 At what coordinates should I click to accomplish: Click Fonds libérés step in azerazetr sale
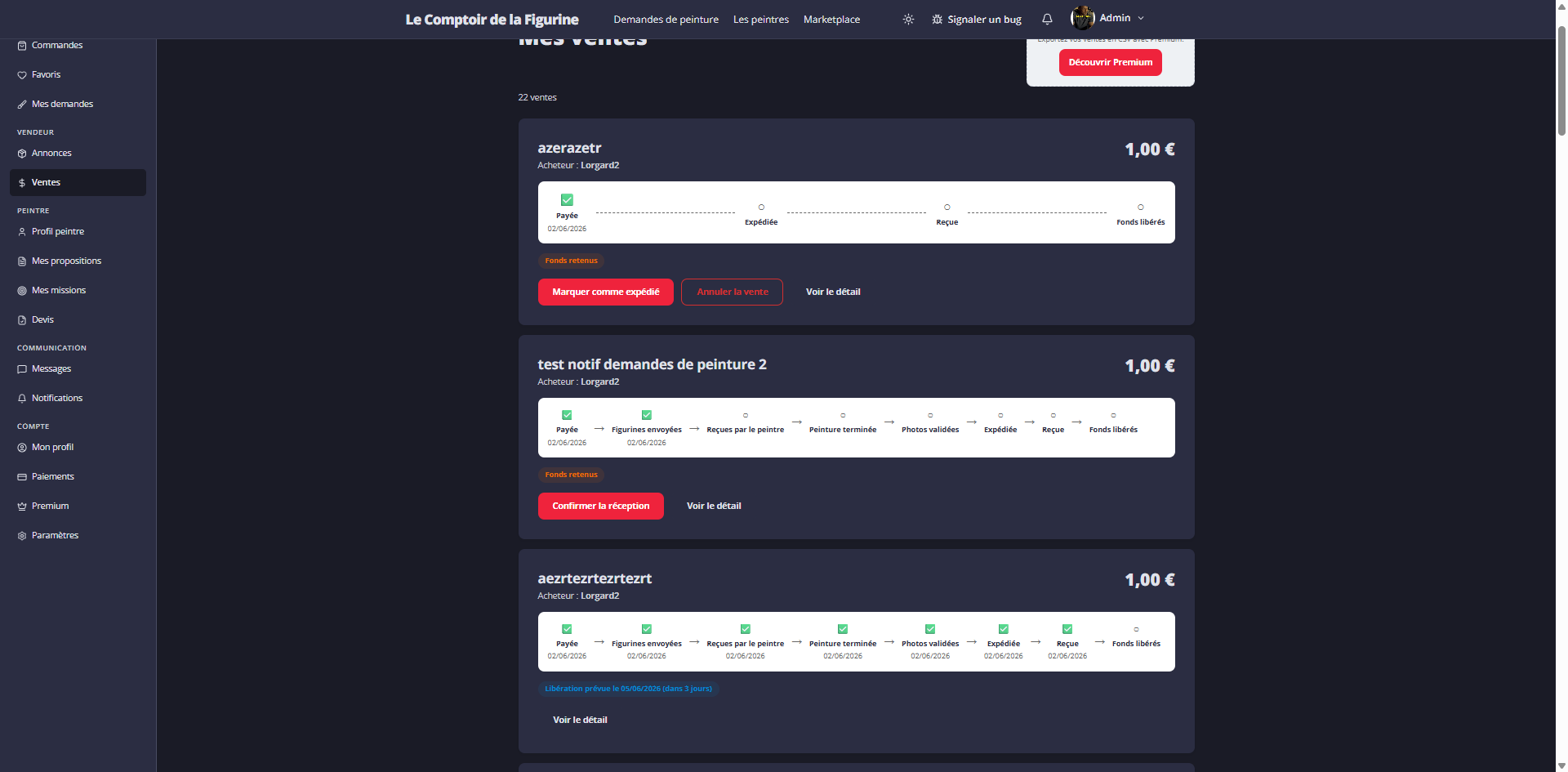1141,216
